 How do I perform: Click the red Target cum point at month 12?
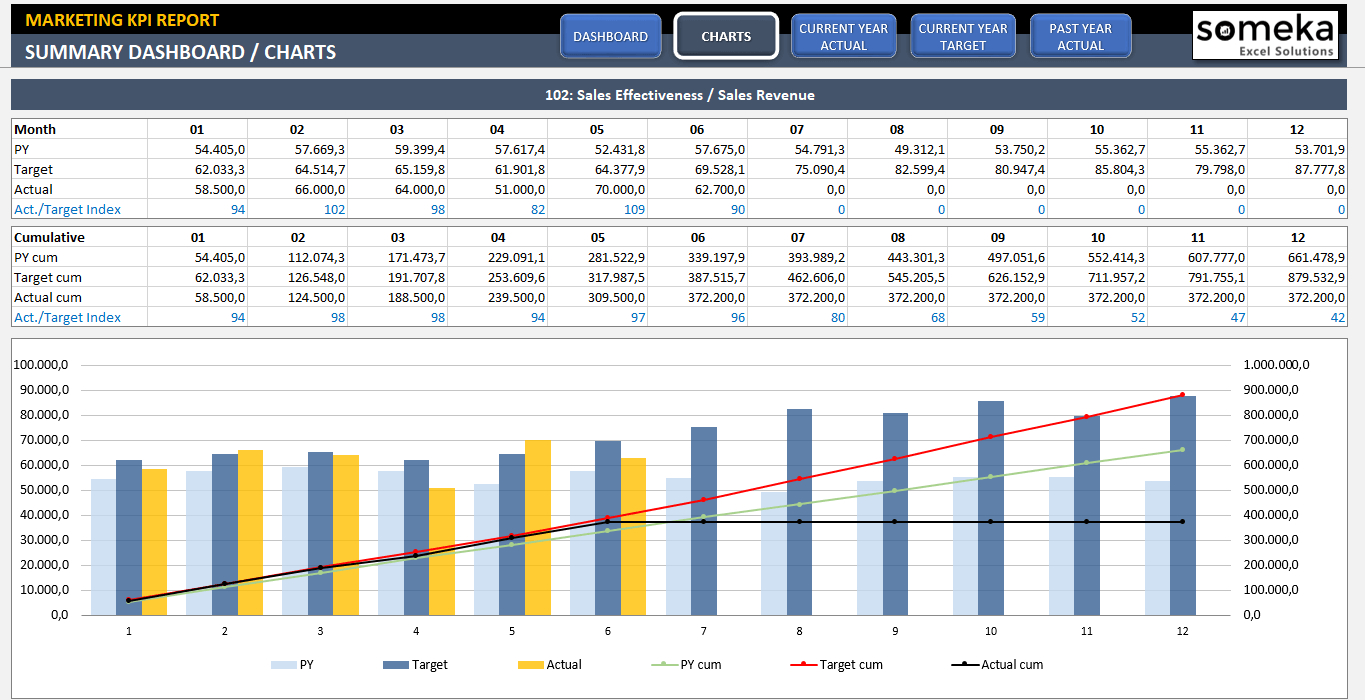click(1182, 395)
